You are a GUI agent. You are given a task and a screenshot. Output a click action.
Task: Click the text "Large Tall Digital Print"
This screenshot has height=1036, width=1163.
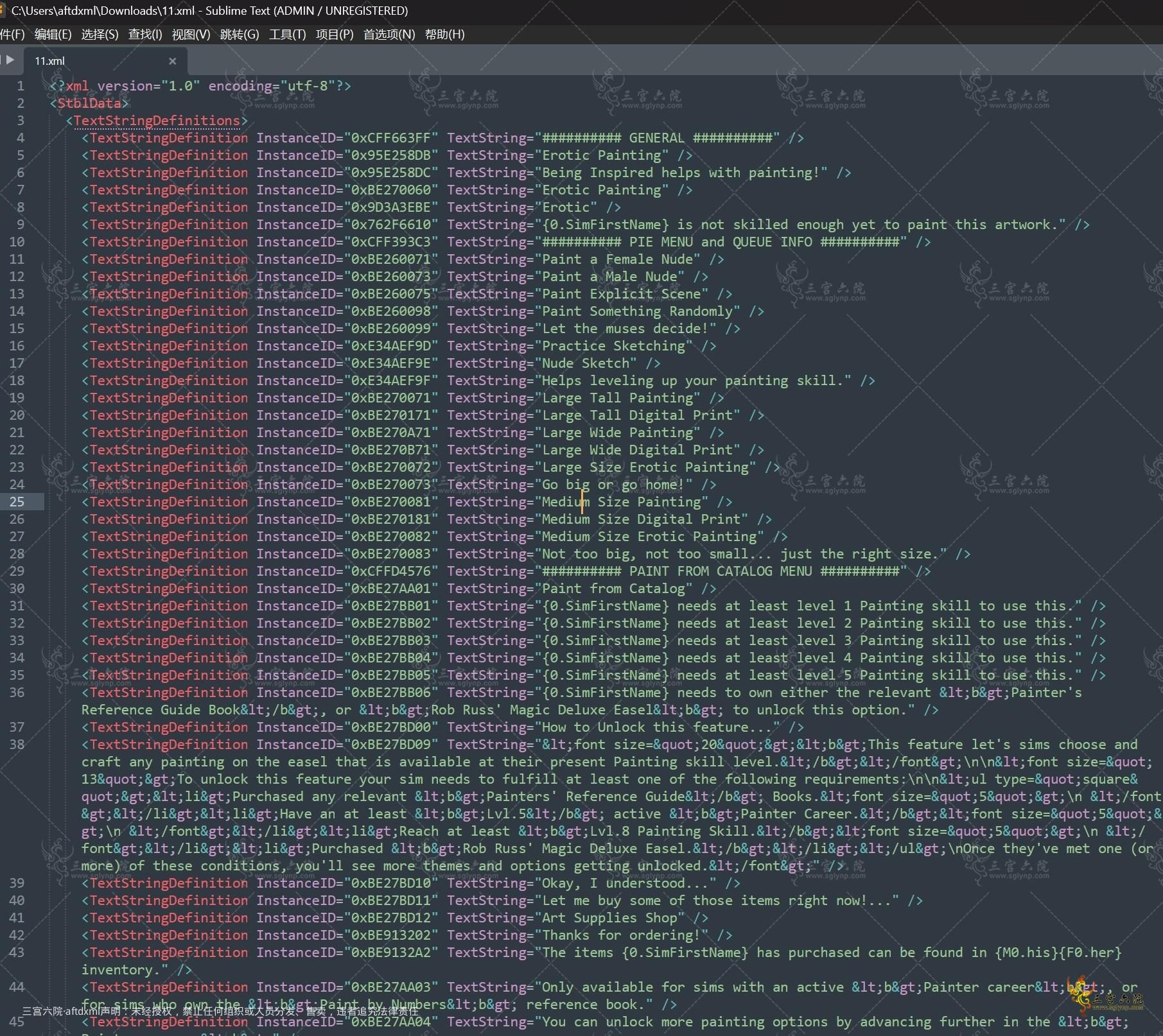[637, 415]
